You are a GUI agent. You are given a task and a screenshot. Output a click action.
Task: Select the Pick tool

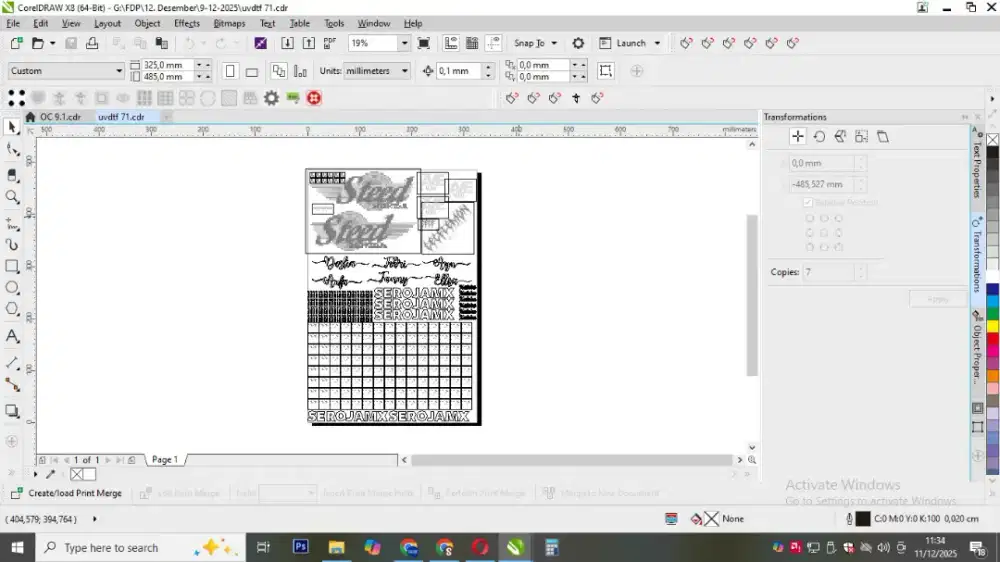click(x=11, y=127)
